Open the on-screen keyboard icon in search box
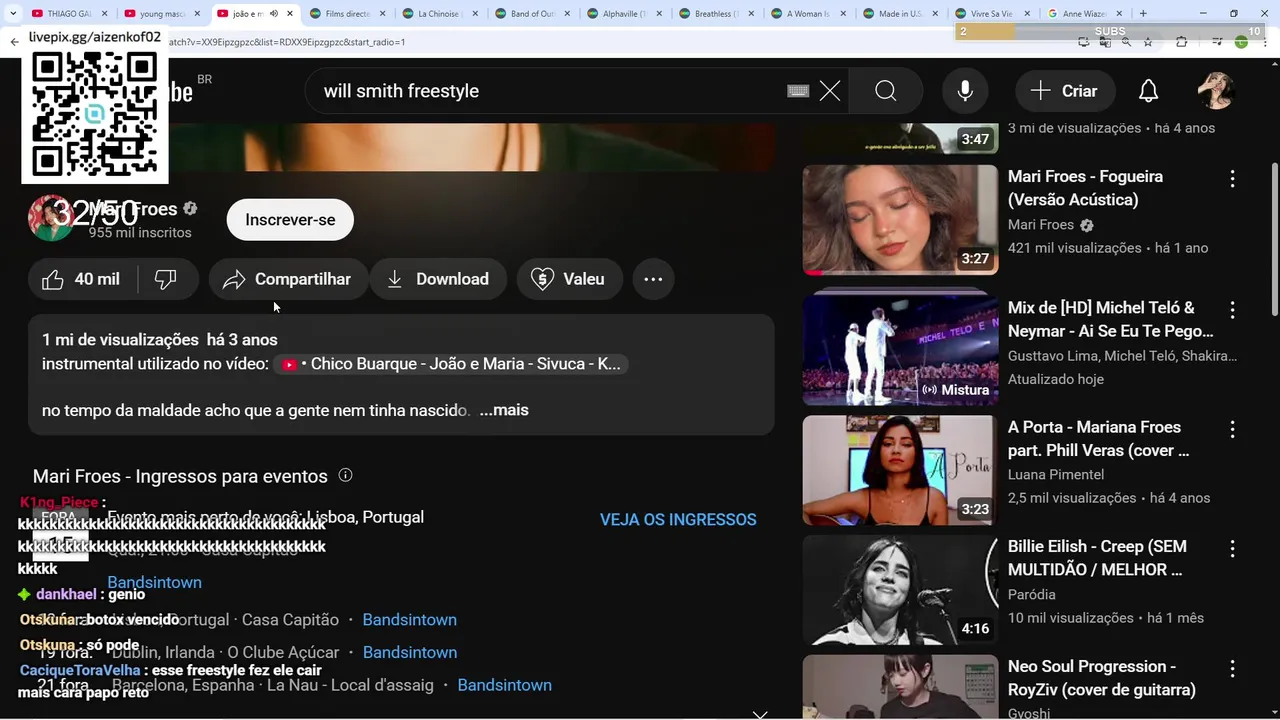This screenshot has width=1280, height=720. (798, 91)
